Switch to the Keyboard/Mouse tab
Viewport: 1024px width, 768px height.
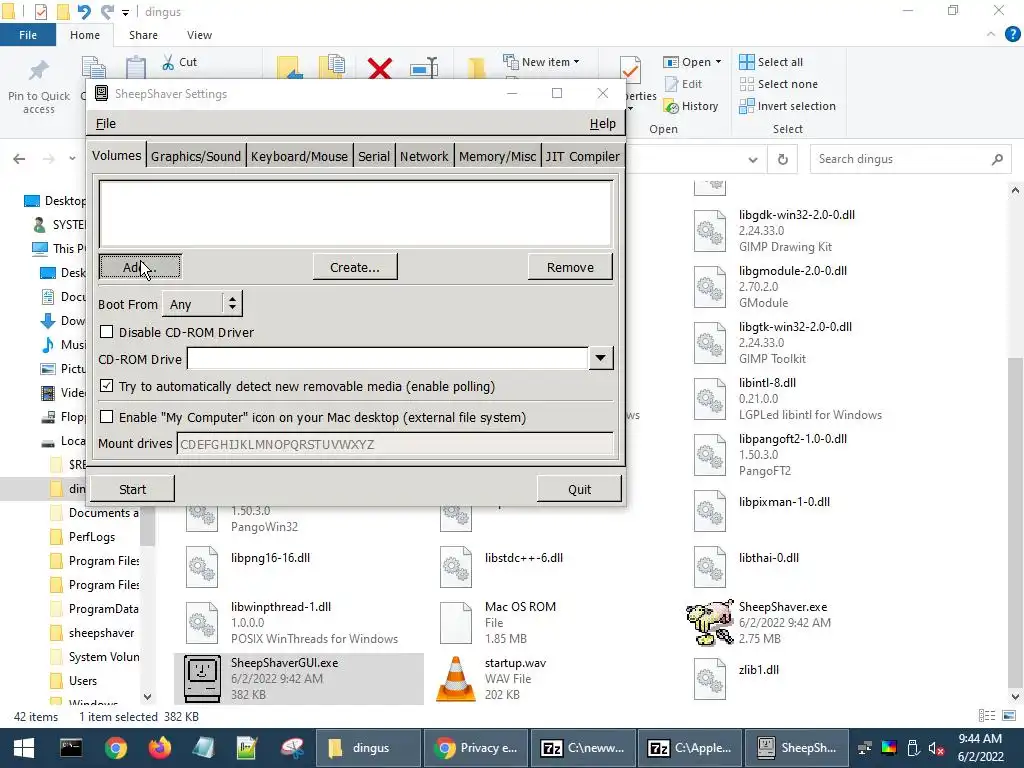pyautogui.click(x=299, y=156)
